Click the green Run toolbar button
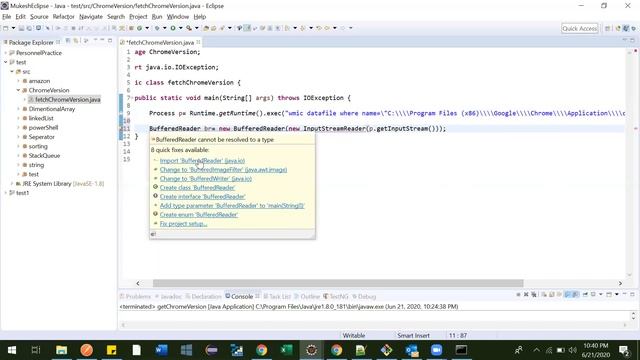The height and width of the screenshot is (360, 640). pyautogui.click(x=173, y=28)
